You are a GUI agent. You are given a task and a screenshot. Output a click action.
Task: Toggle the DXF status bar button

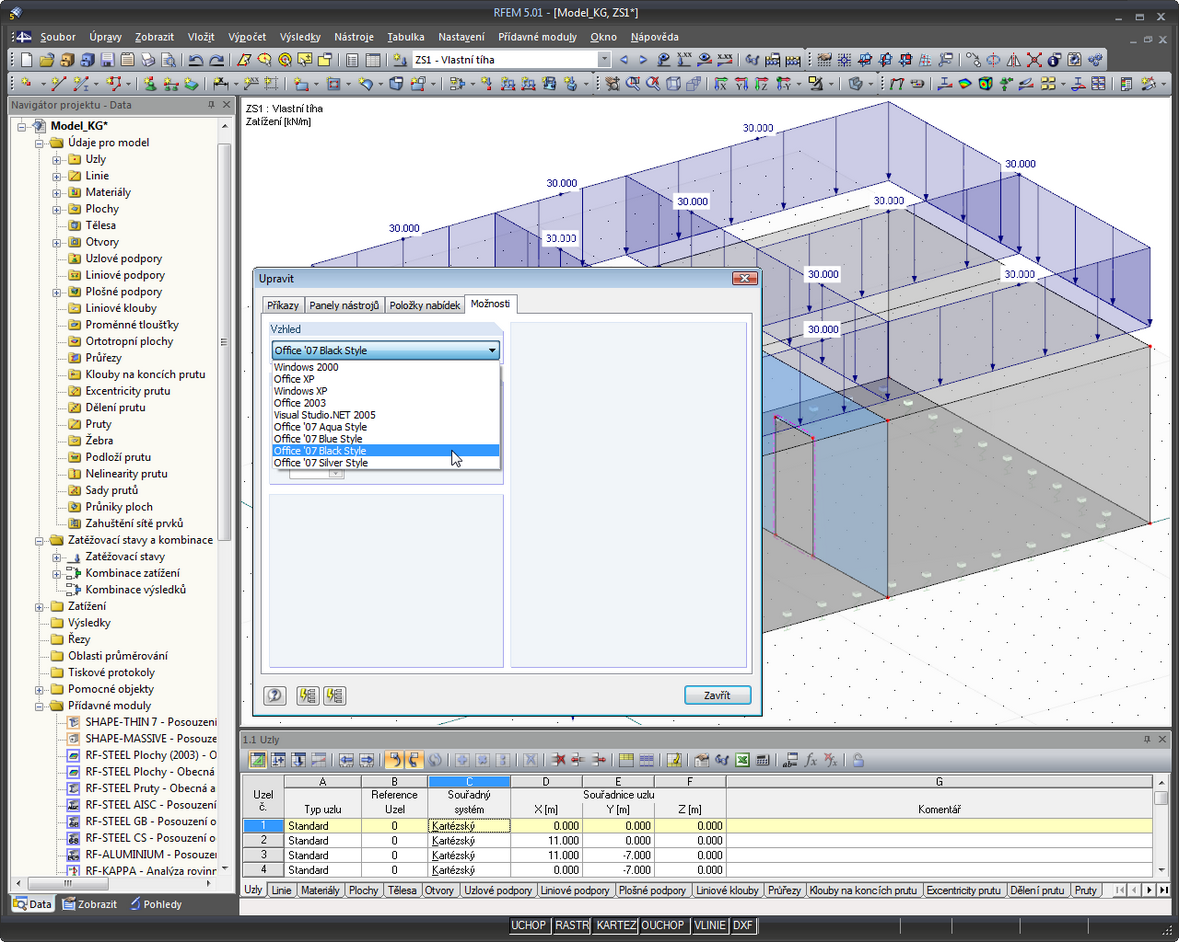tap(743, 925)
